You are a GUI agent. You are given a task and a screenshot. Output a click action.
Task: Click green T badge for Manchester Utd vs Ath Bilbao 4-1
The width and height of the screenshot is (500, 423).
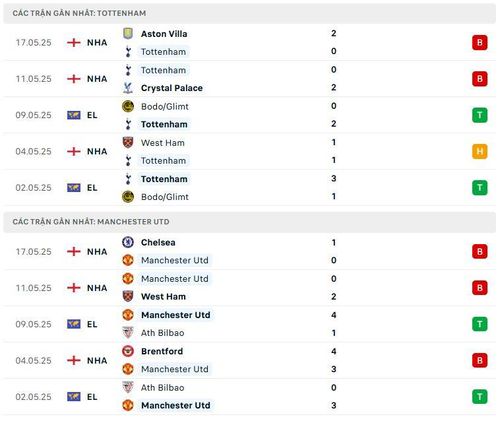pos(480,324)
